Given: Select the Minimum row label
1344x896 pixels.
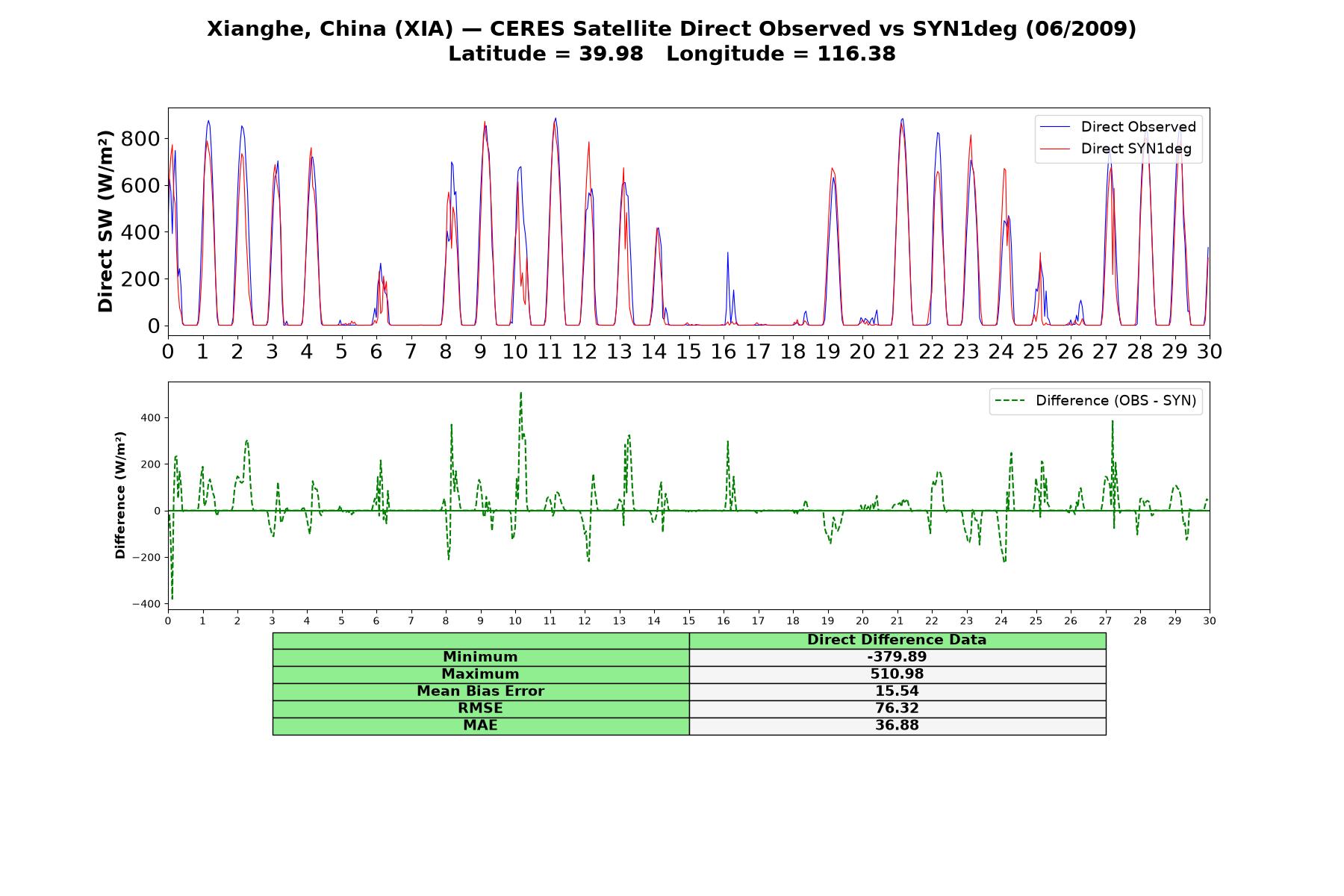Looking at the screenshot, I should 481,657.
